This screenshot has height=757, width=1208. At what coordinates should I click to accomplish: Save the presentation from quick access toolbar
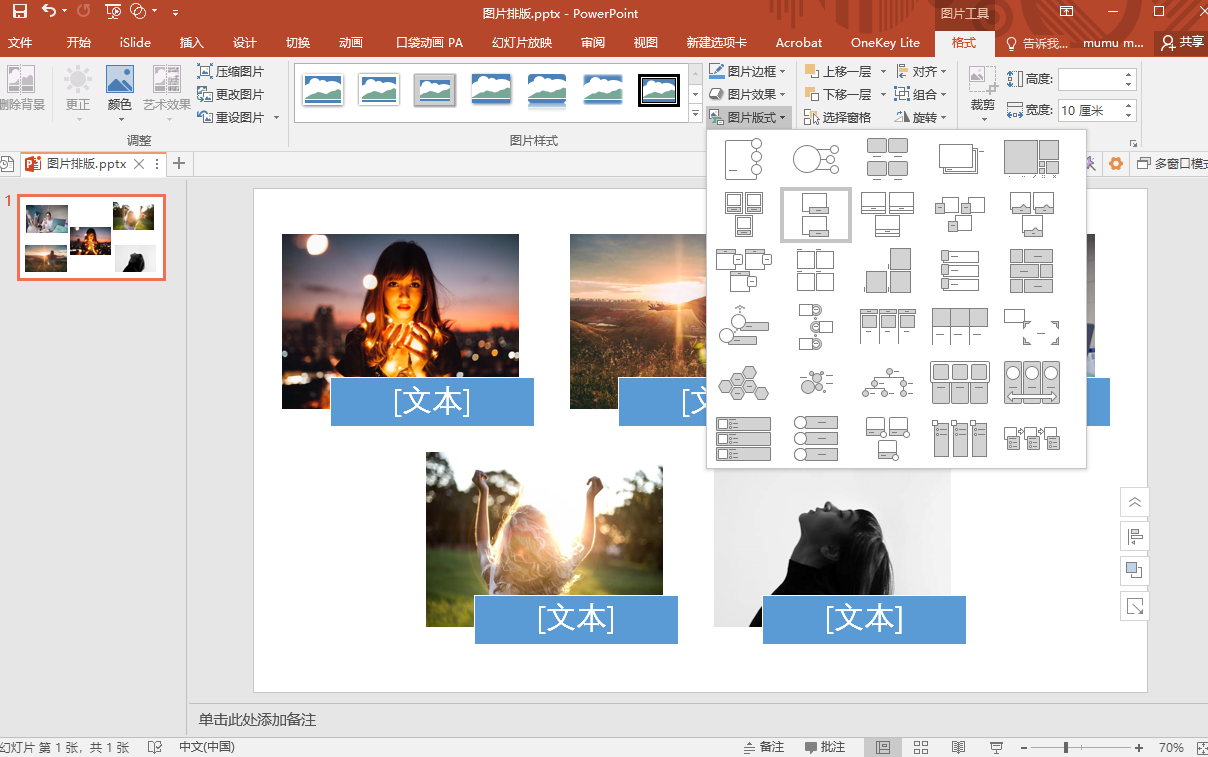pyautogui.click(x=19, y=12)
